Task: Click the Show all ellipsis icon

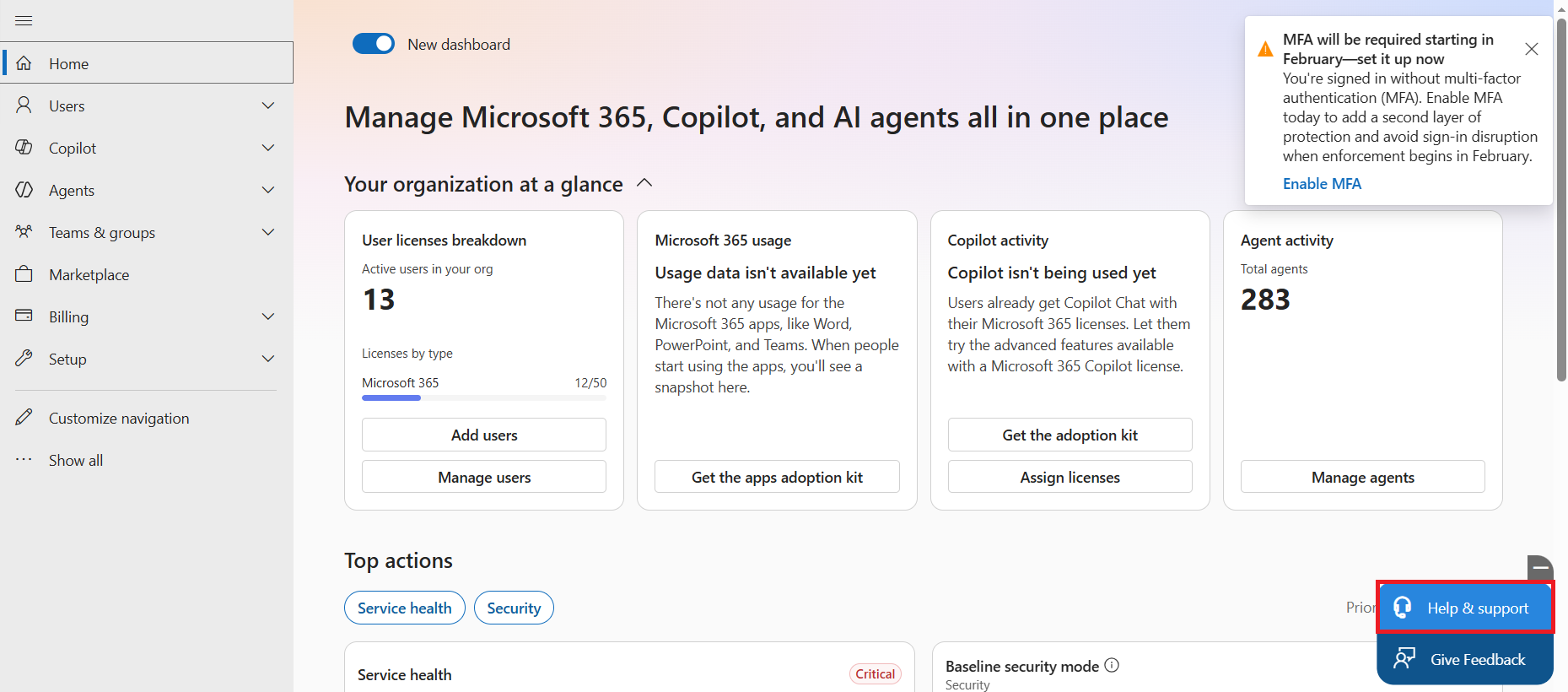Action: tap(24, 460)
